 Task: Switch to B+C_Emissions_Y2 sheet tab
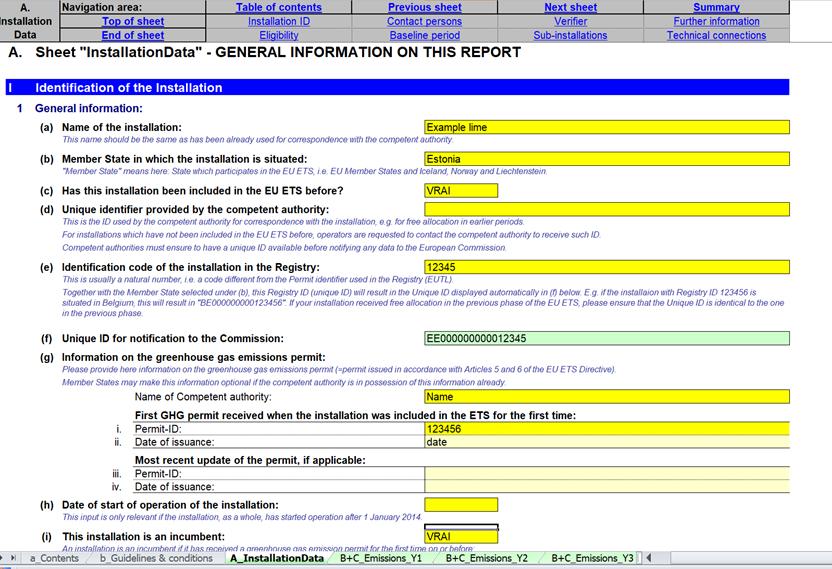487,558
